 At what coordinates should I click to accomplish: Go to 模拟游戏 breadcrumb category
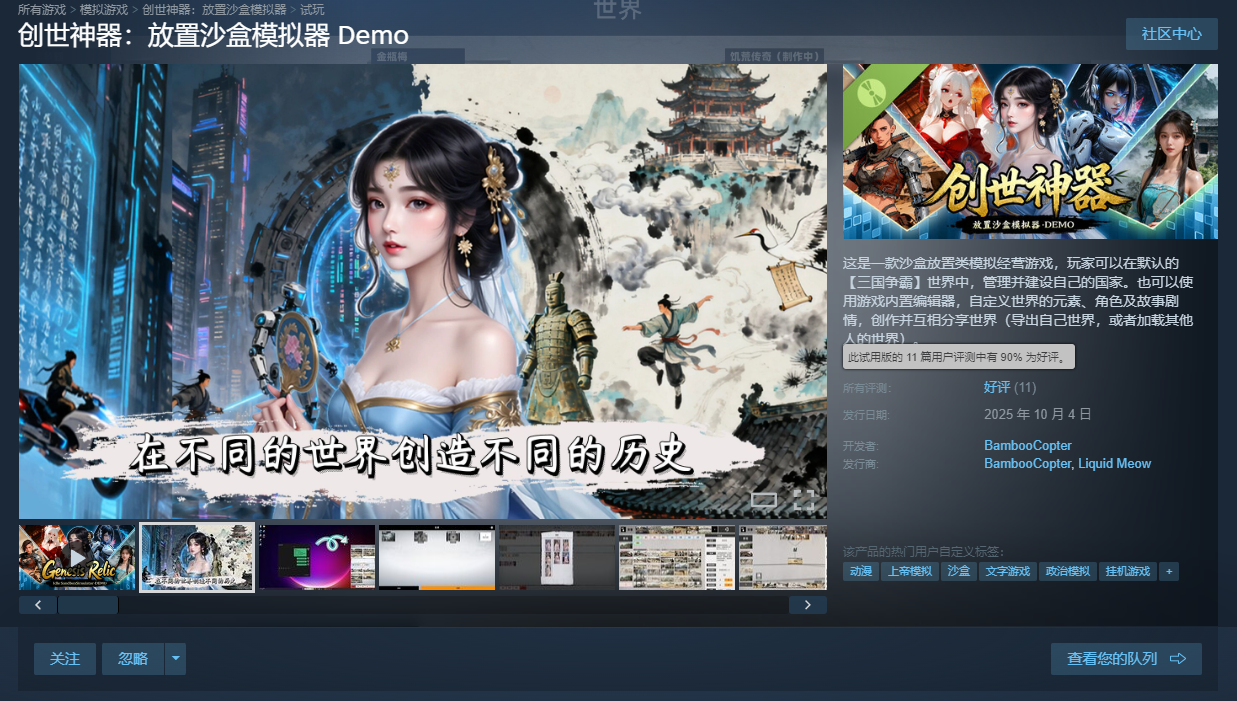coord(104,10)
